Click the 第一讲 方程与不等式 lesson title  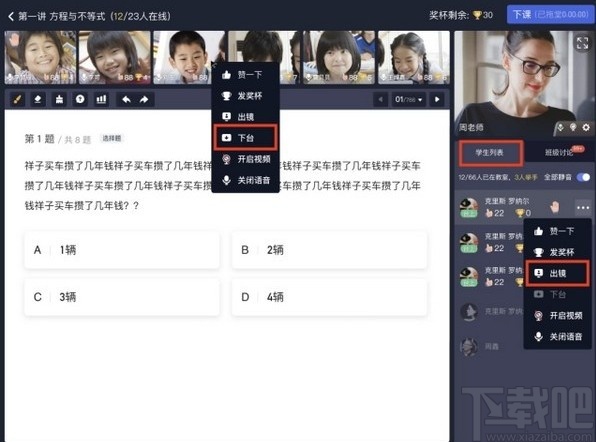click(x=62, y=16)
